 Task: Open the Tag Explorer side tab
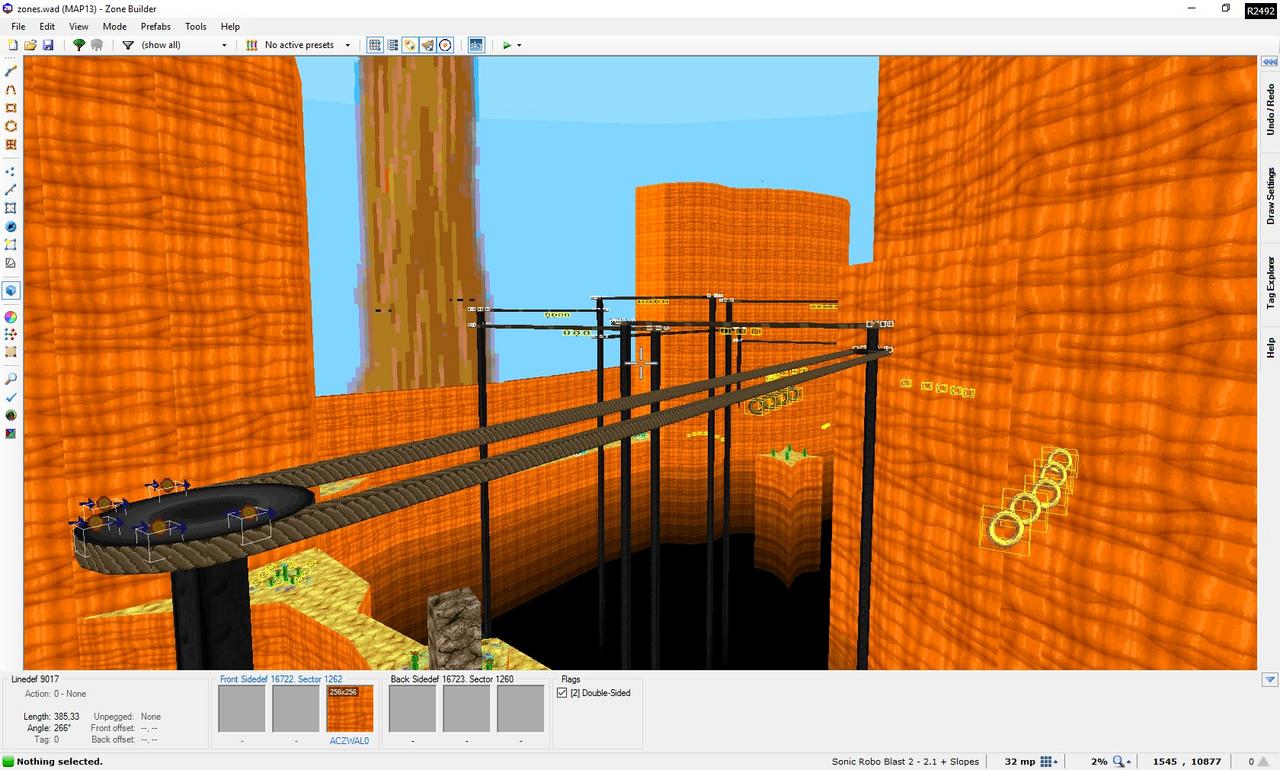pos(1270,282)
